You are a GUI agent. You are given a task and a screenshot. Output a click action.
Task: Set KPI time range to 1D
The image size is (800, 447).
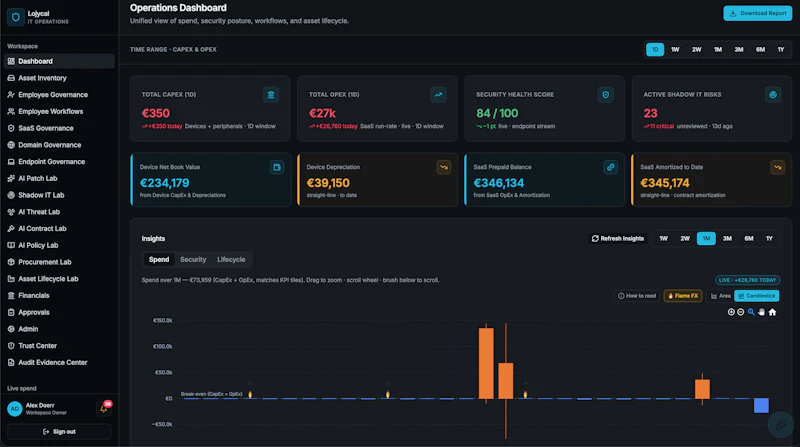pyautogui.click(x=655, y=49)
